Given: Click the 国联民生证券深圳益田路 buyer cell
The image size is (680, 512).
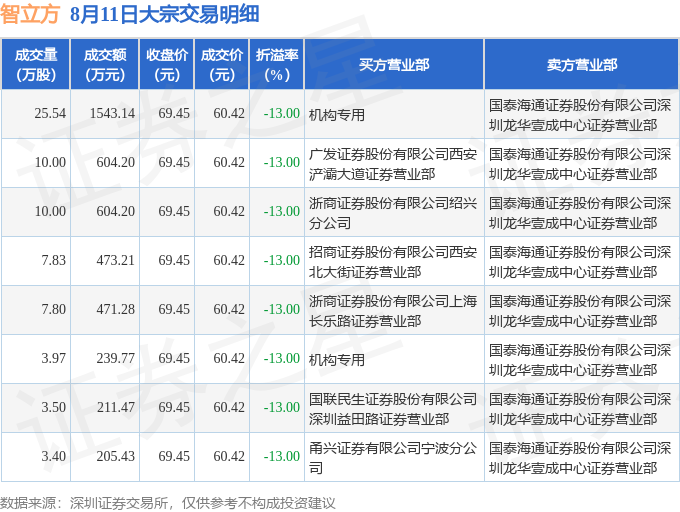Looking at the screenshot, I should (x=393, y=409).
